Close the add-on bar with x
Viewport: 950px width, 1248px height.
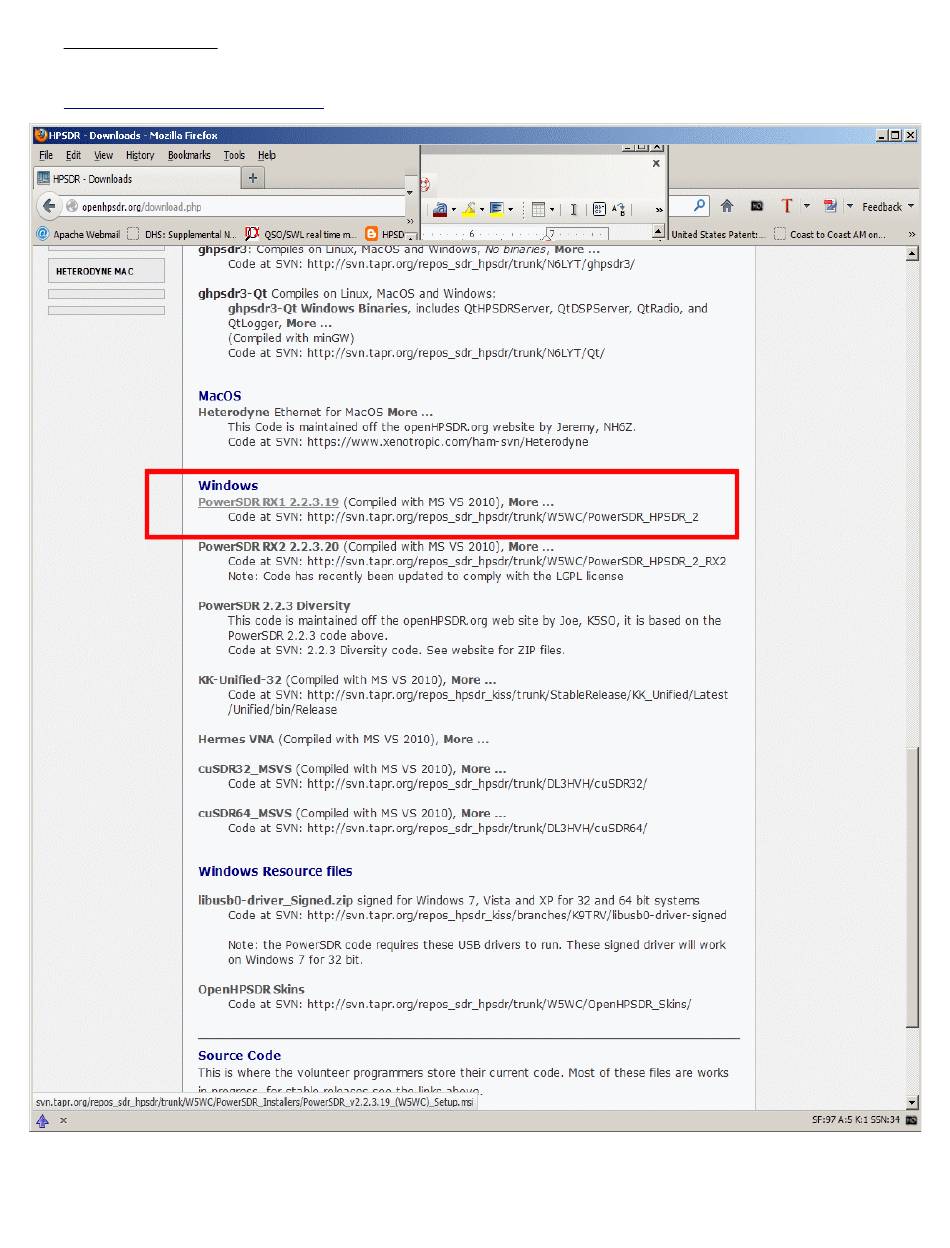[x=63, y=1121]
